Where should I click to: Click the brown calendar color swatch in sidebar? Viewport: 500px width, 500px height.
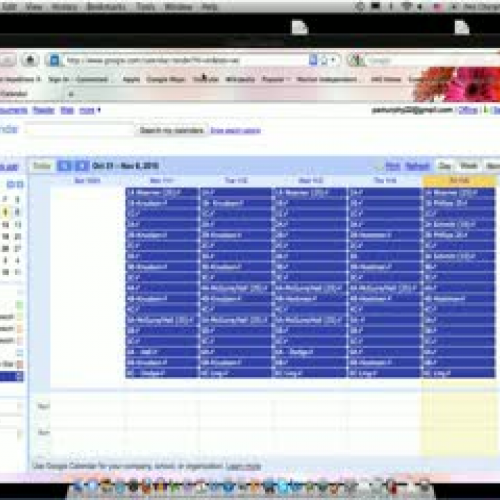(x=20, y=364)
